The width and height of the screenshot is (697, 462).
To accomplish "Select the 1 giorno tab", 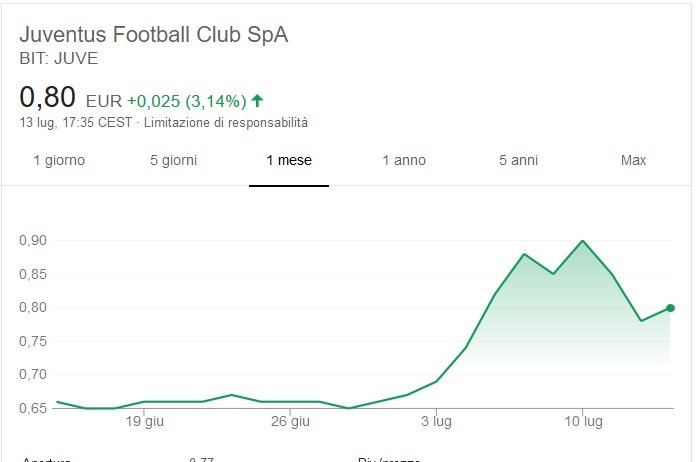I will (x=59, y=161).
